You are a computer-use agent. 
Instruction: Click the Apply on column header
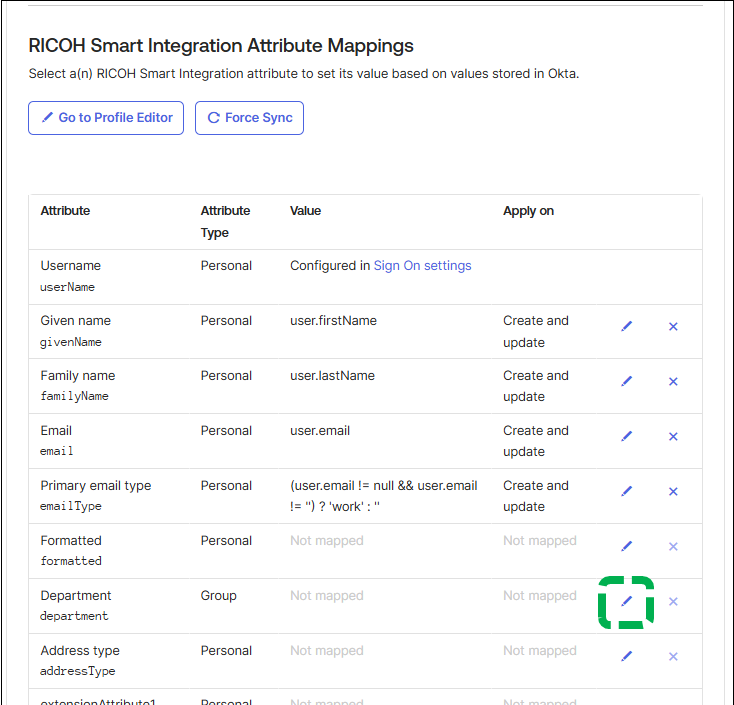(528, 211)
